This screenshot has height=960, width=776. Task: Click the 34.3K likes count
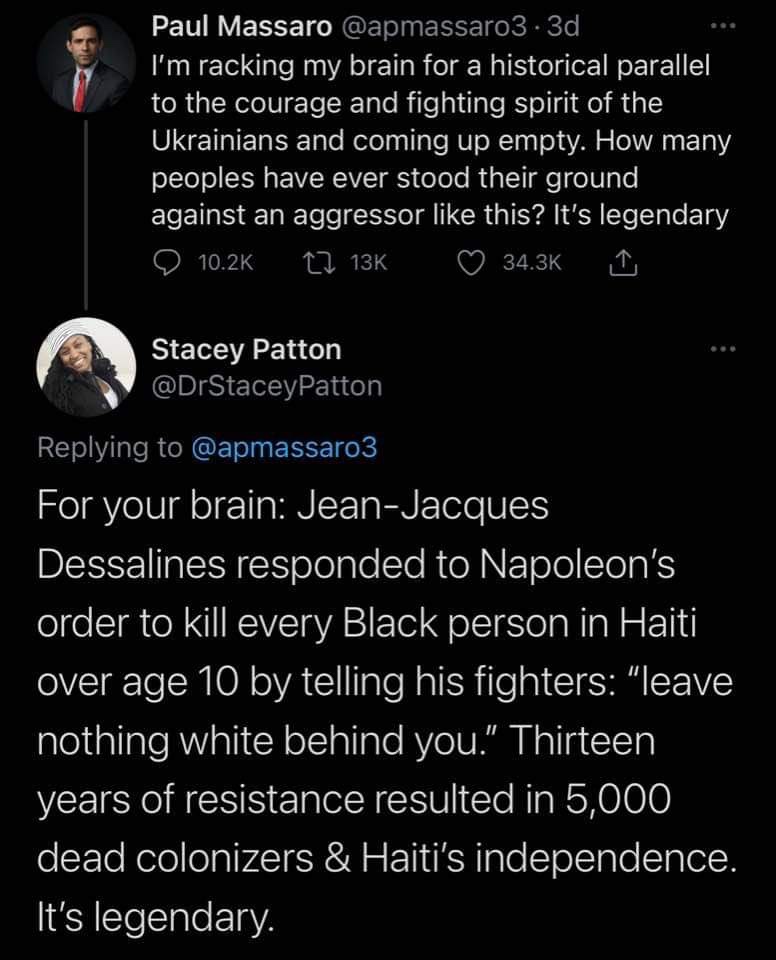coord(532,262)
